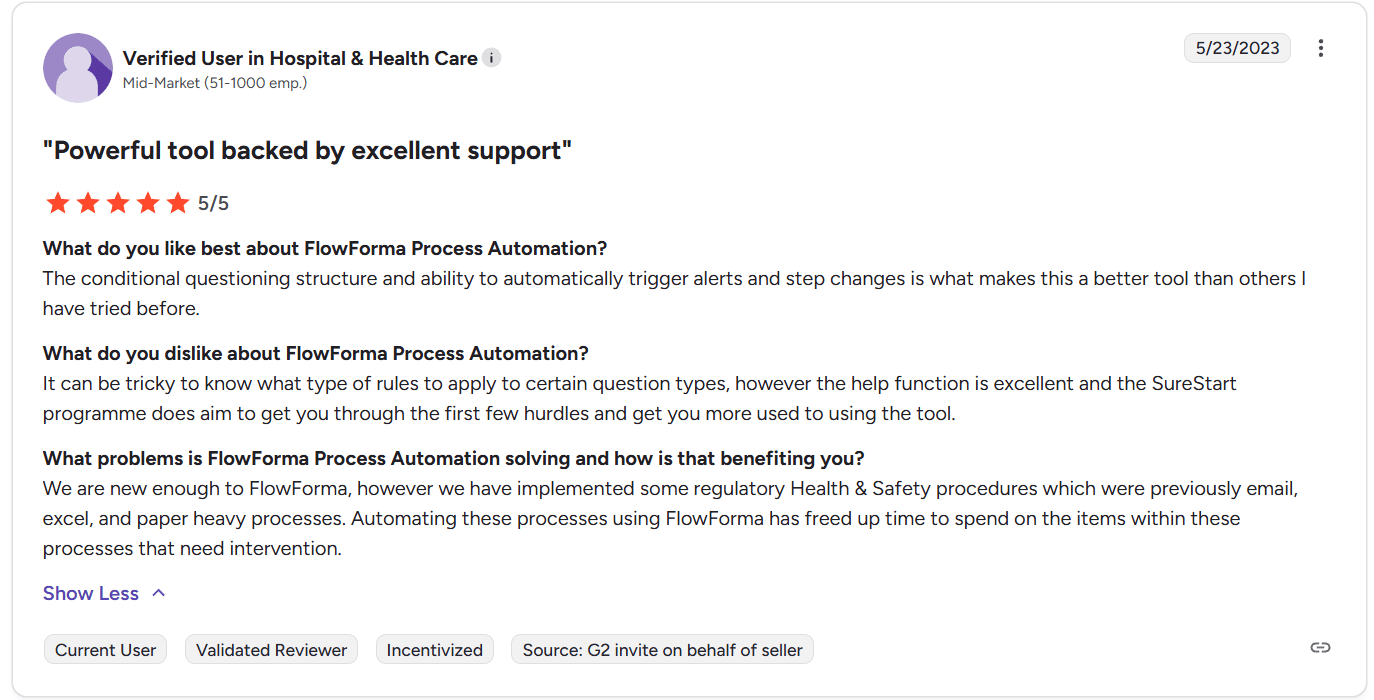This screenshot has height=700, width=1374.
Task: Select the Current User tag
Action: 105,650
